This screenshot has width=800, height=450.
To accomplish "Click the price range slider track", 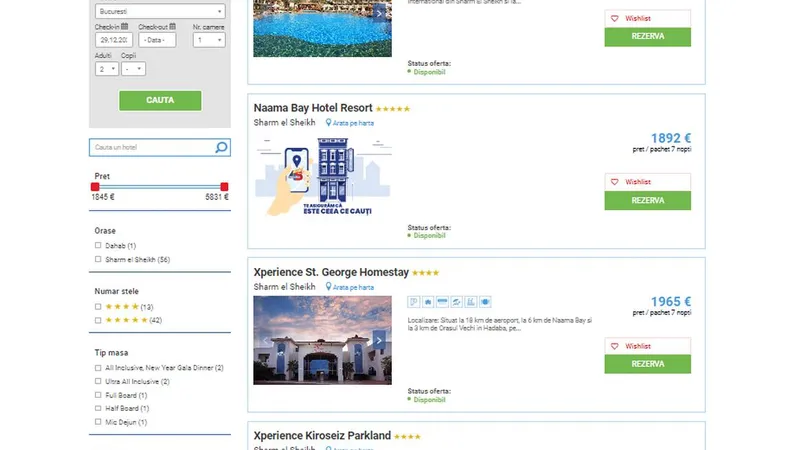I will (160, 187).
